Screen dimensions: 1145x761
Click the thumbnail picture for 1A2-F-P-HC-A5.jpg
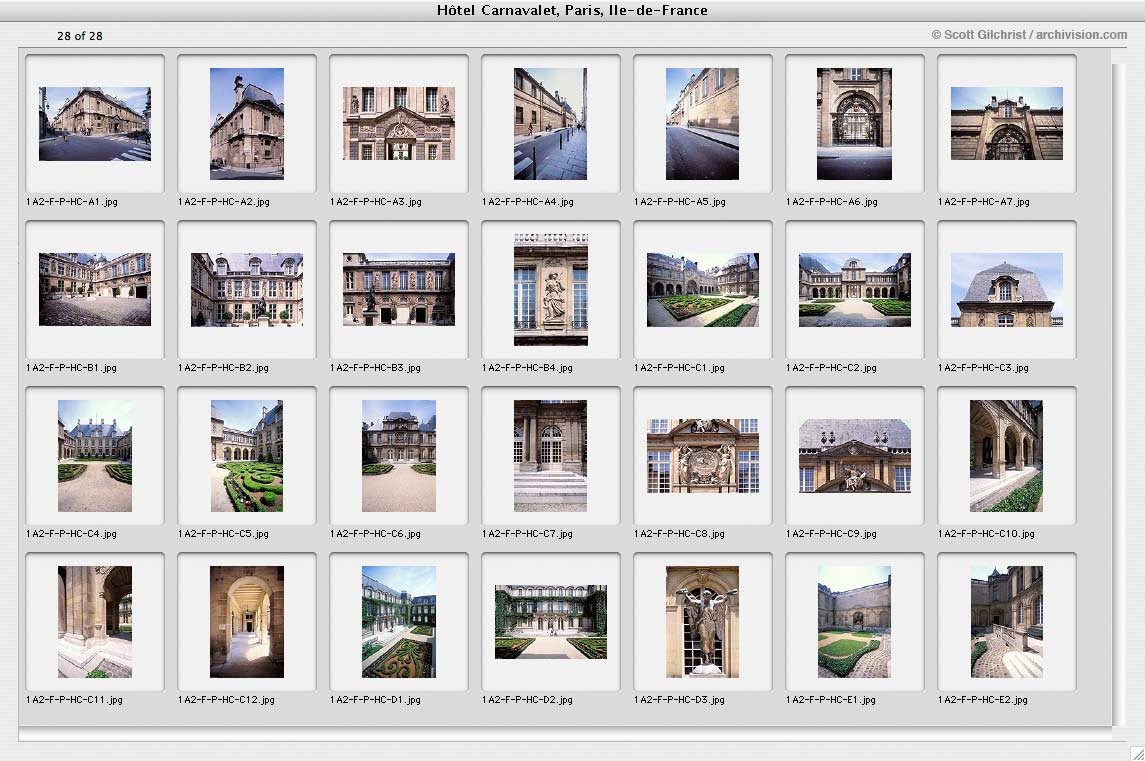click(x=702, y=124)
